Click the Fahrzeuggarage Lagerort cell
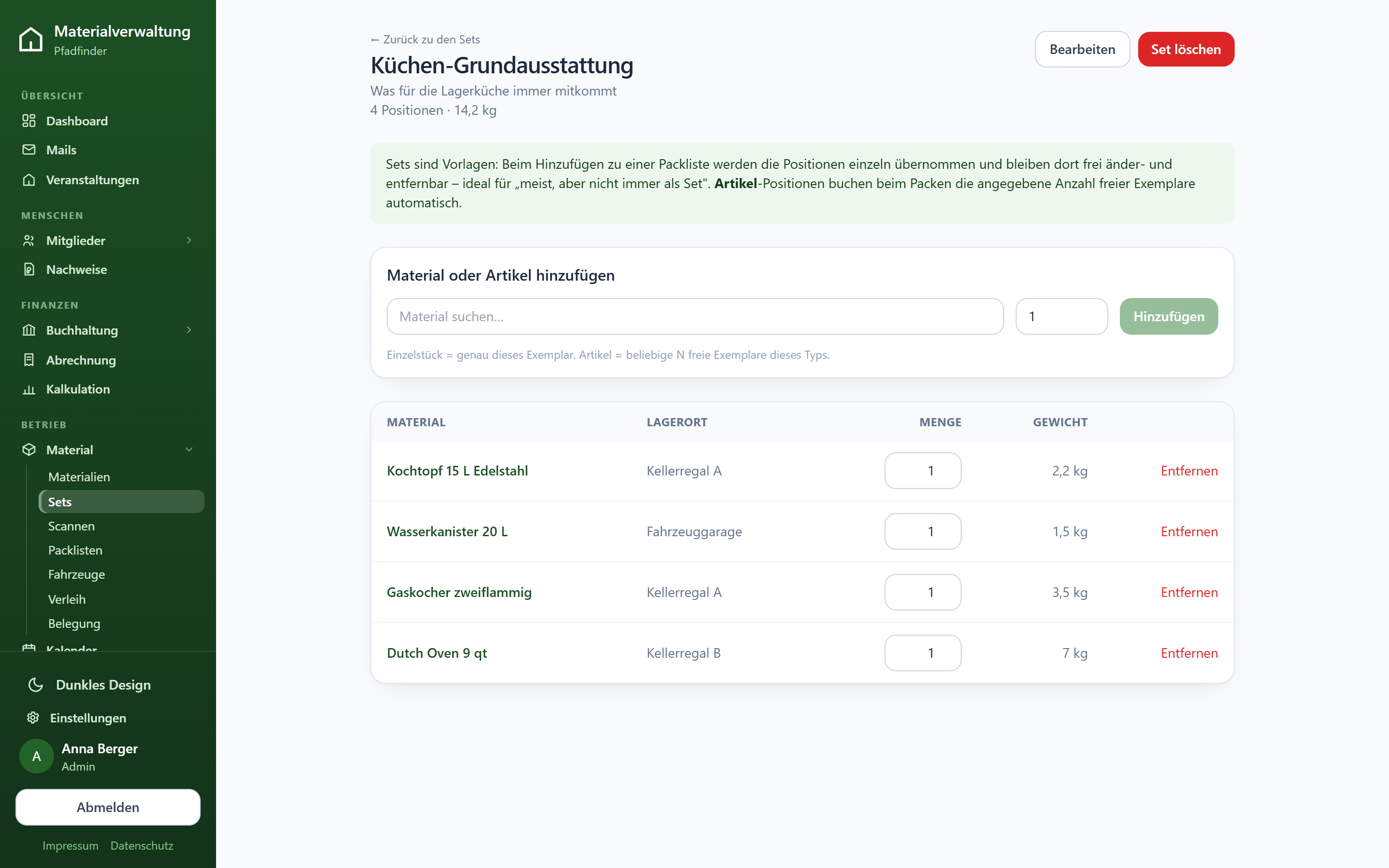 click(694, 531)
